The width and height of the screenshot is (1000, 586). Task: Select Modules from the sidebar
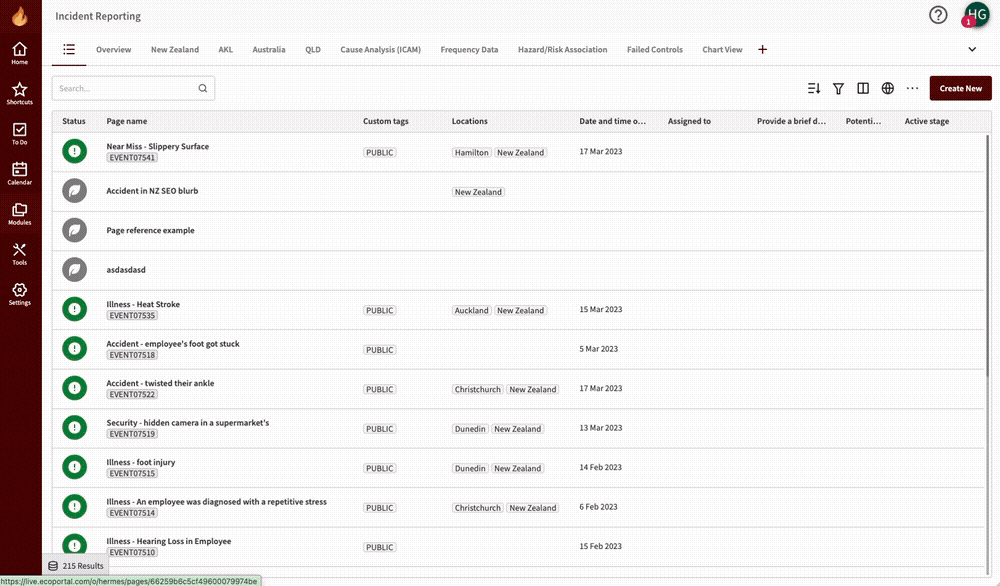click(x=20, y=212)
